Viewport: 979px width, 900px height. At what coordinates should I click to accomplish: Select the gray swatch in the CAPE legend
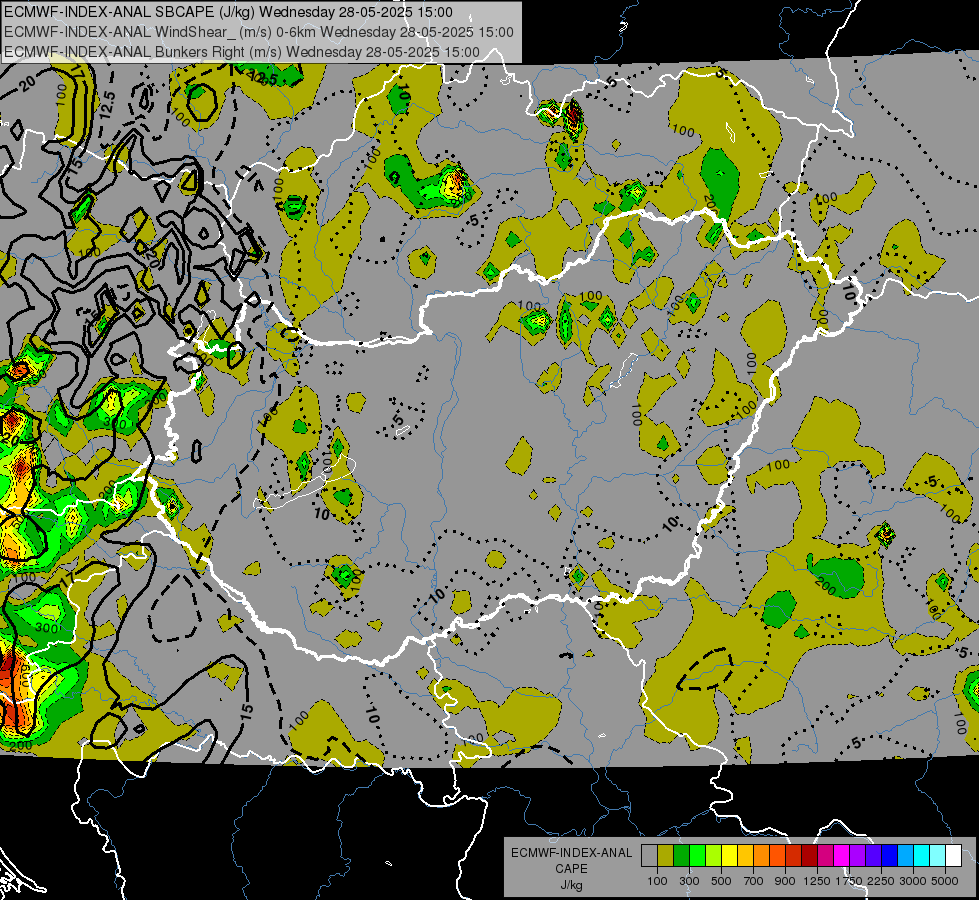pyautogui.click(x=649, y=855)
